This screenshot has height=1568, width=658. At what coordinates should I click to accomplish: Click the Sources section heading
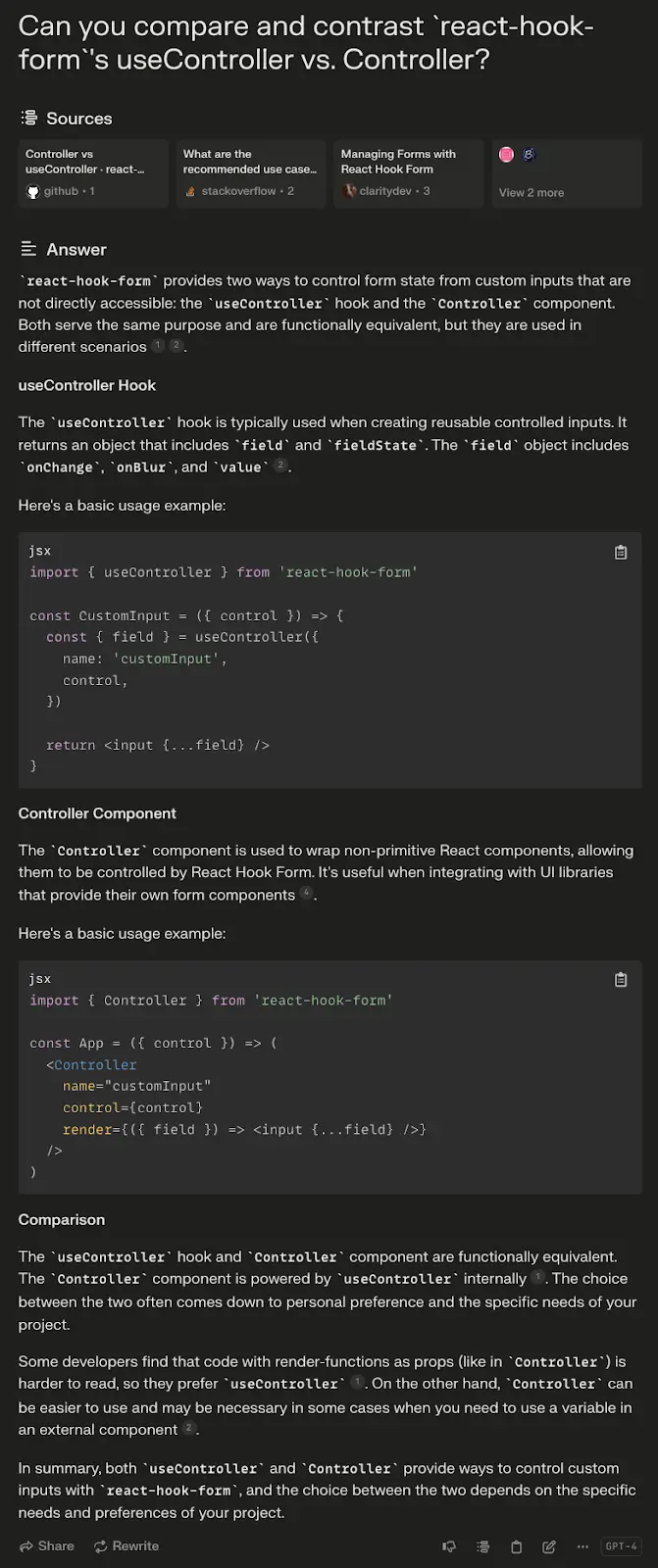[78, 119]
